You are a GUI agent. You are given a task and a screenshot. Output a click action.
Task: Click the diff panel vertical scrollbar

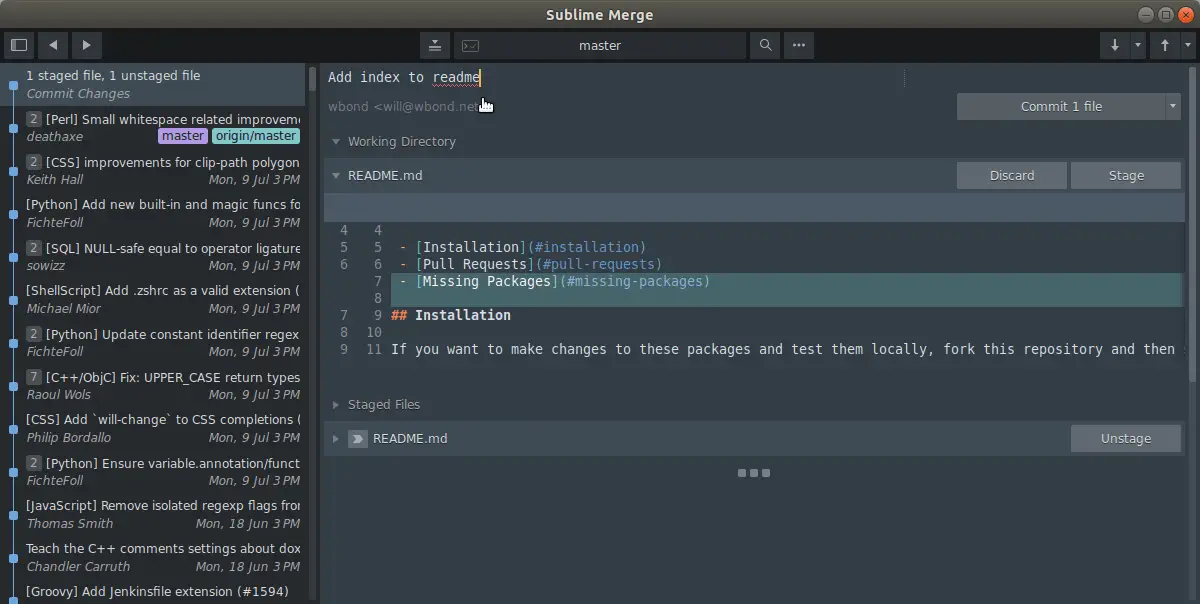(x=1192, y=225)
